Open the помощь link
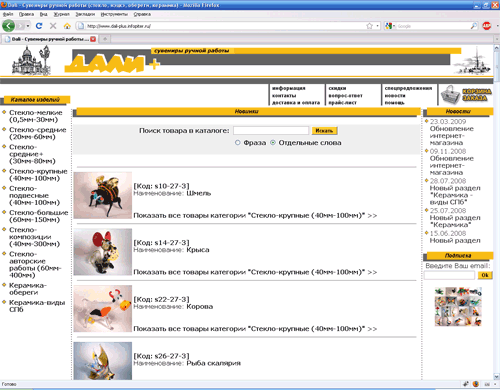The width and height of the screenshot is (500, 390). click(394, 103)
